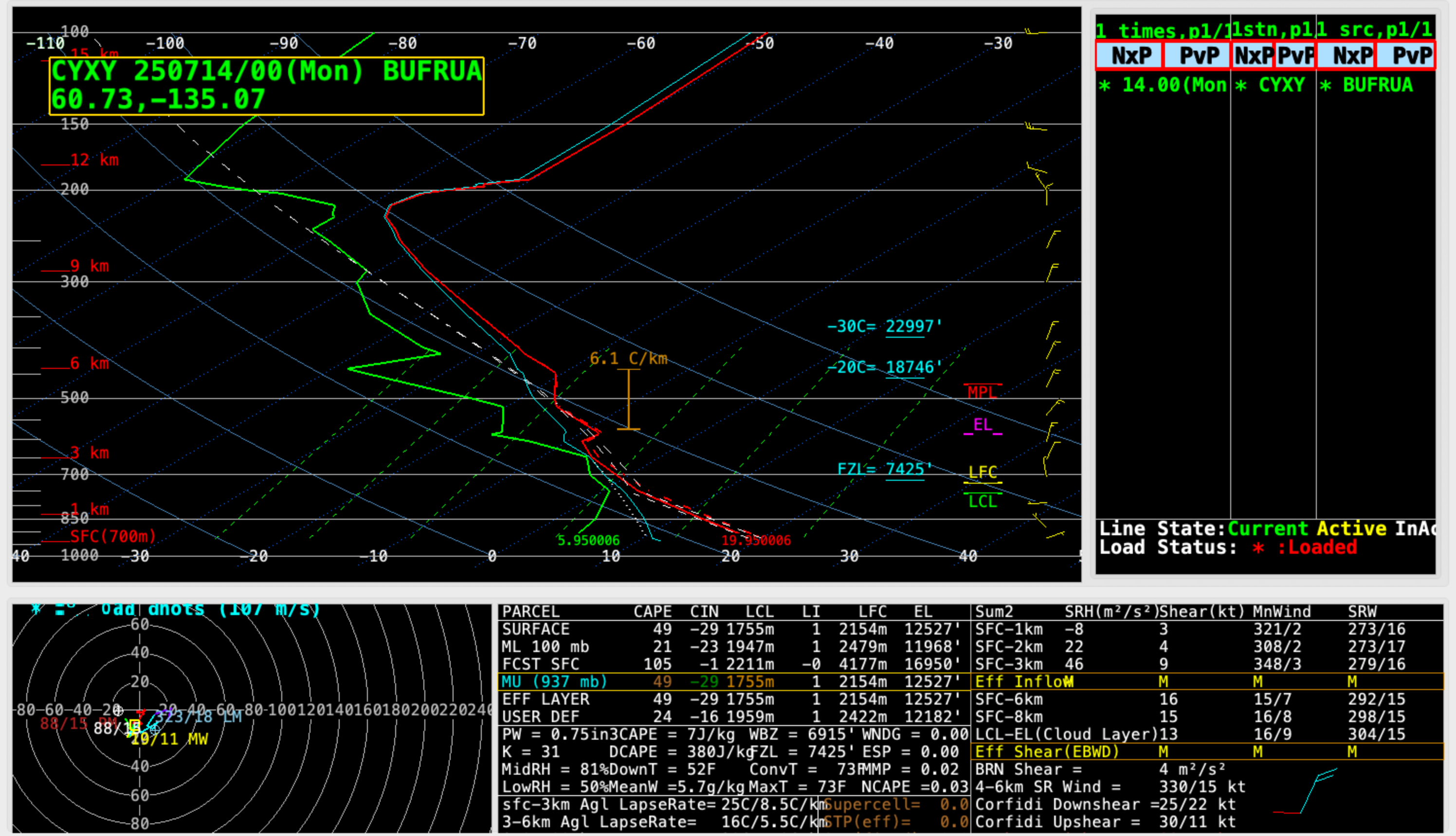1456x836 pixels.
Task: Select the BUFRUA source entry
Action: (1366, 86)
